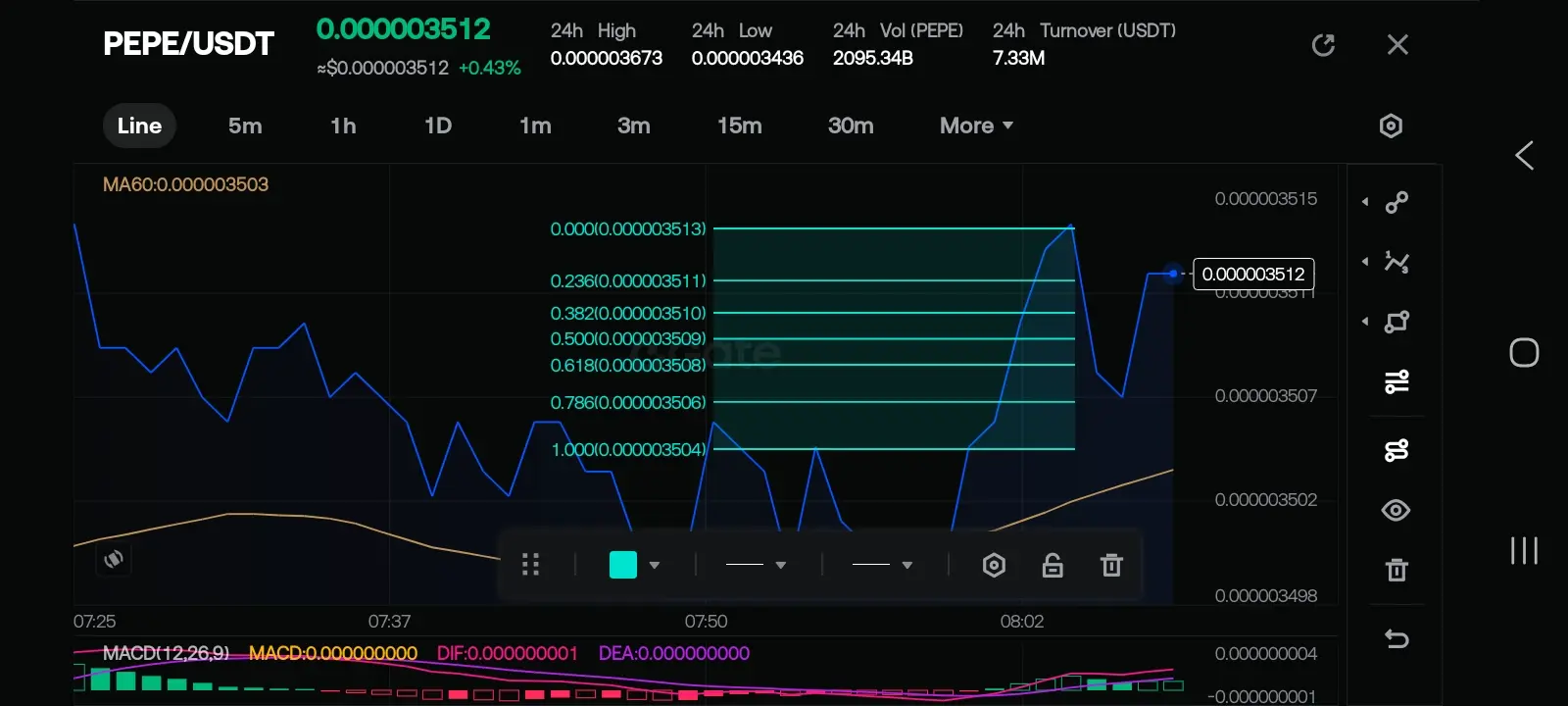This screenshot has height=706, width=1568.
Task: Open the sliders adjustment icon in sidebar
Action: tap(1396, 381)
